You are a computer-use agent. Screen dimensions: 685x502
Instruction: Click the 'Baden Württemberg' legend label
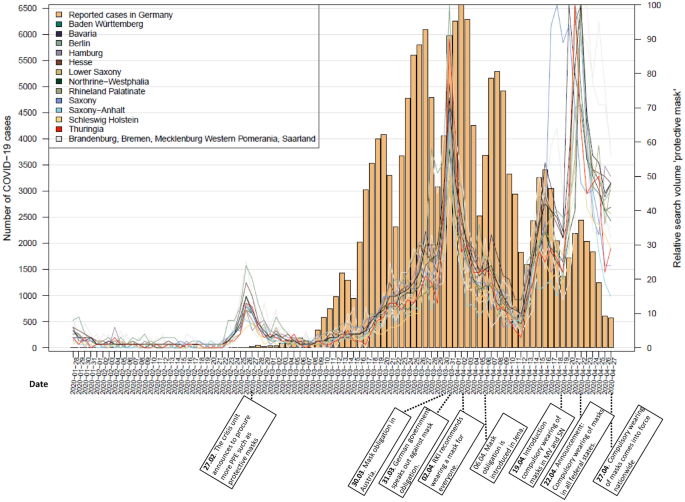pos(106,24)
